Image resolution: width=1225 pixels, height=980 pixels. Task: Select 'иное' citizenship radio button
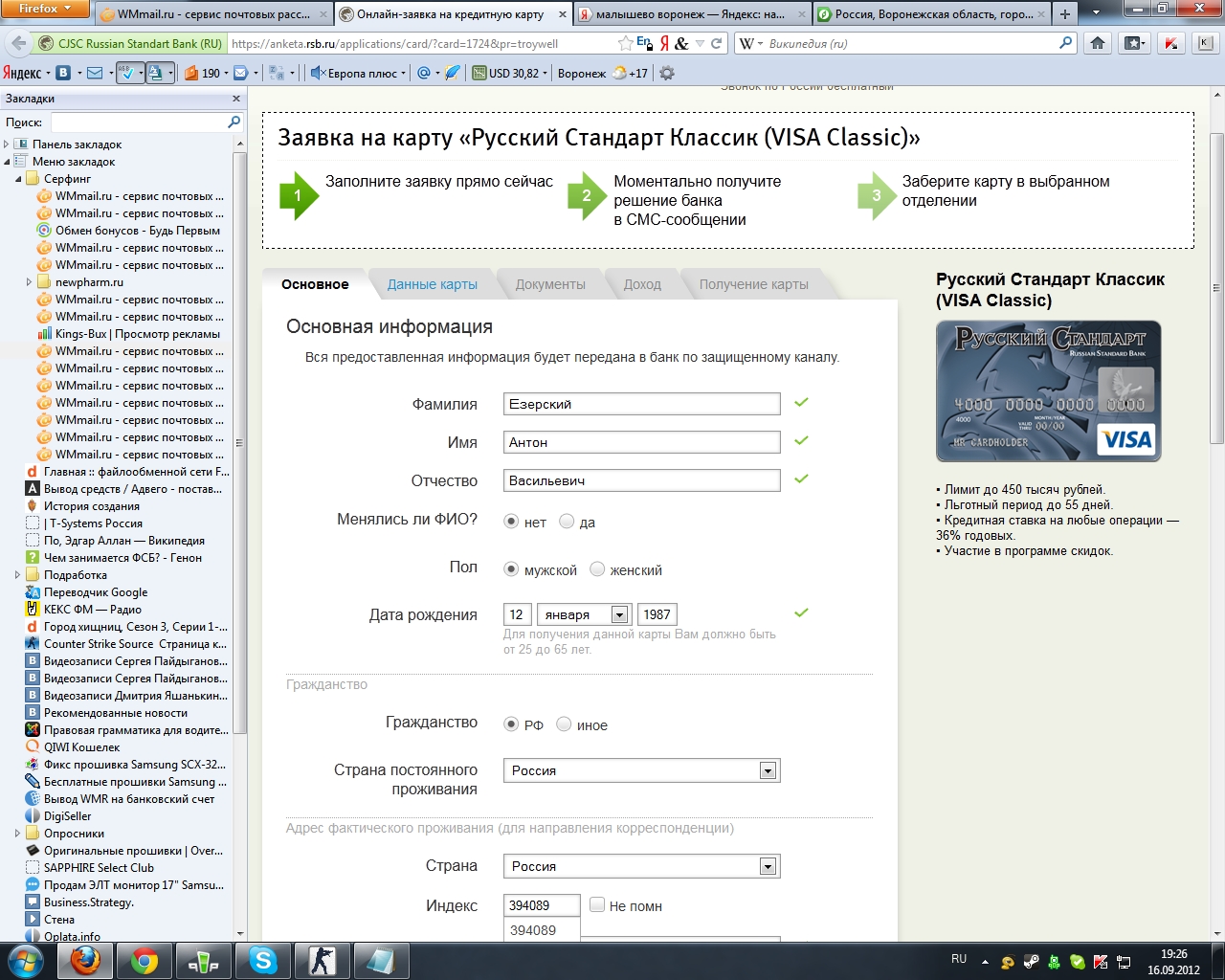tap(564, 724)
